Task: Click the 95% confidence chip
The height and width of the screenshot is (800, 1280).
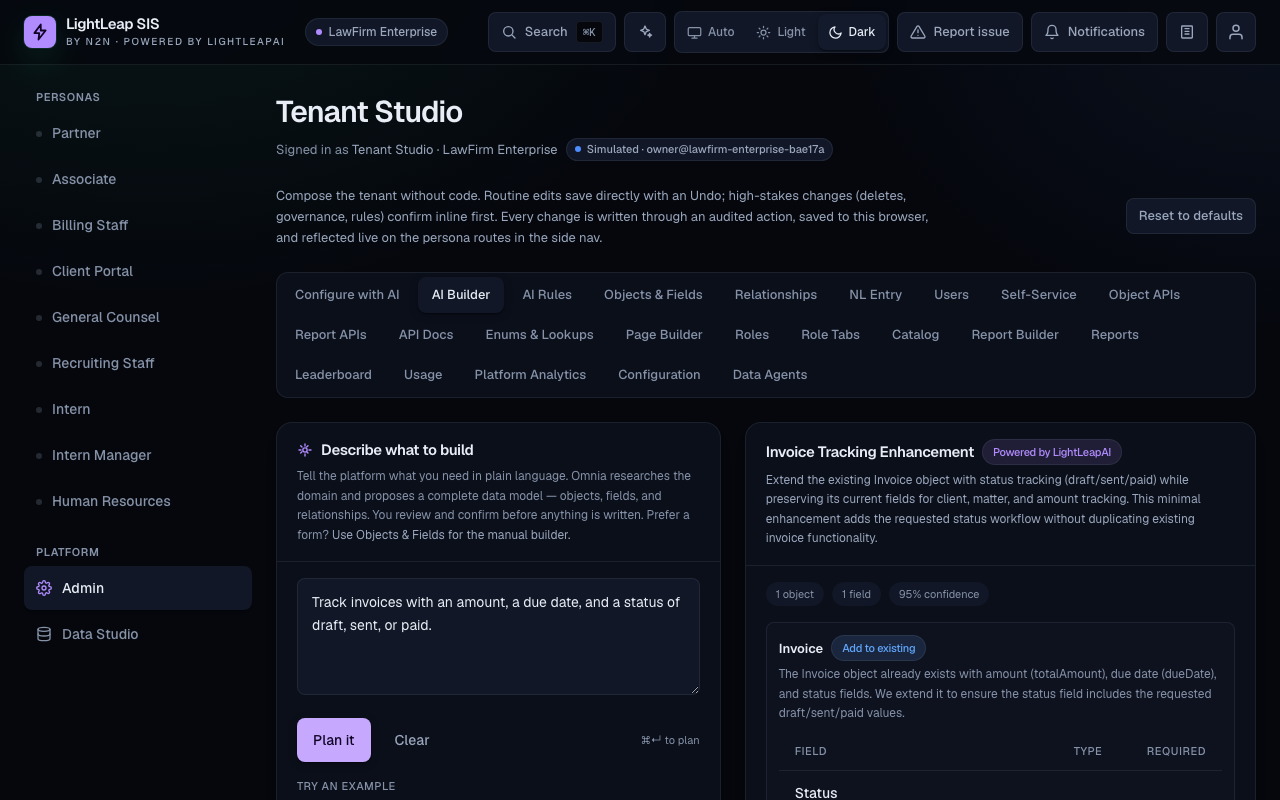Action: 939,594
